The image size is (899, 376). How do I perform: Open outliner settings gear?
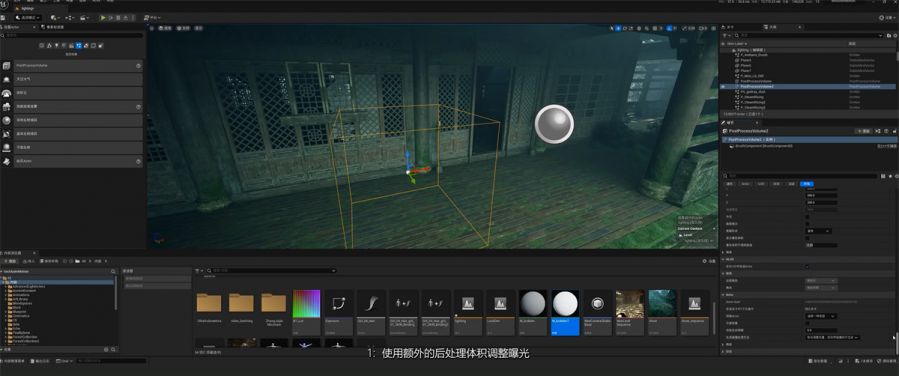[x=896, y=36]
